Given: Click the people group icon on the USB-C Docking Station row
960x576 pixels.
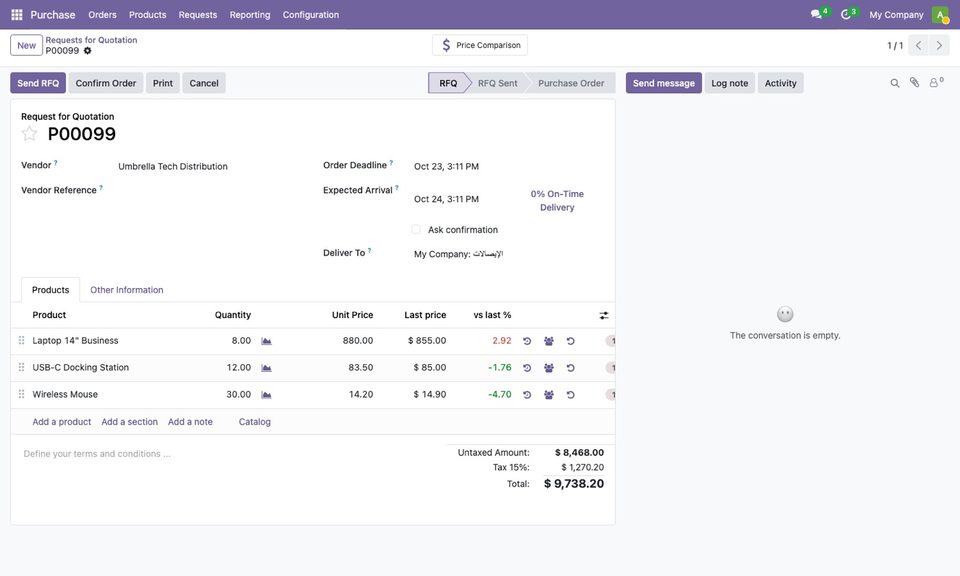Looking at the screenshot, I should point(549,368).
